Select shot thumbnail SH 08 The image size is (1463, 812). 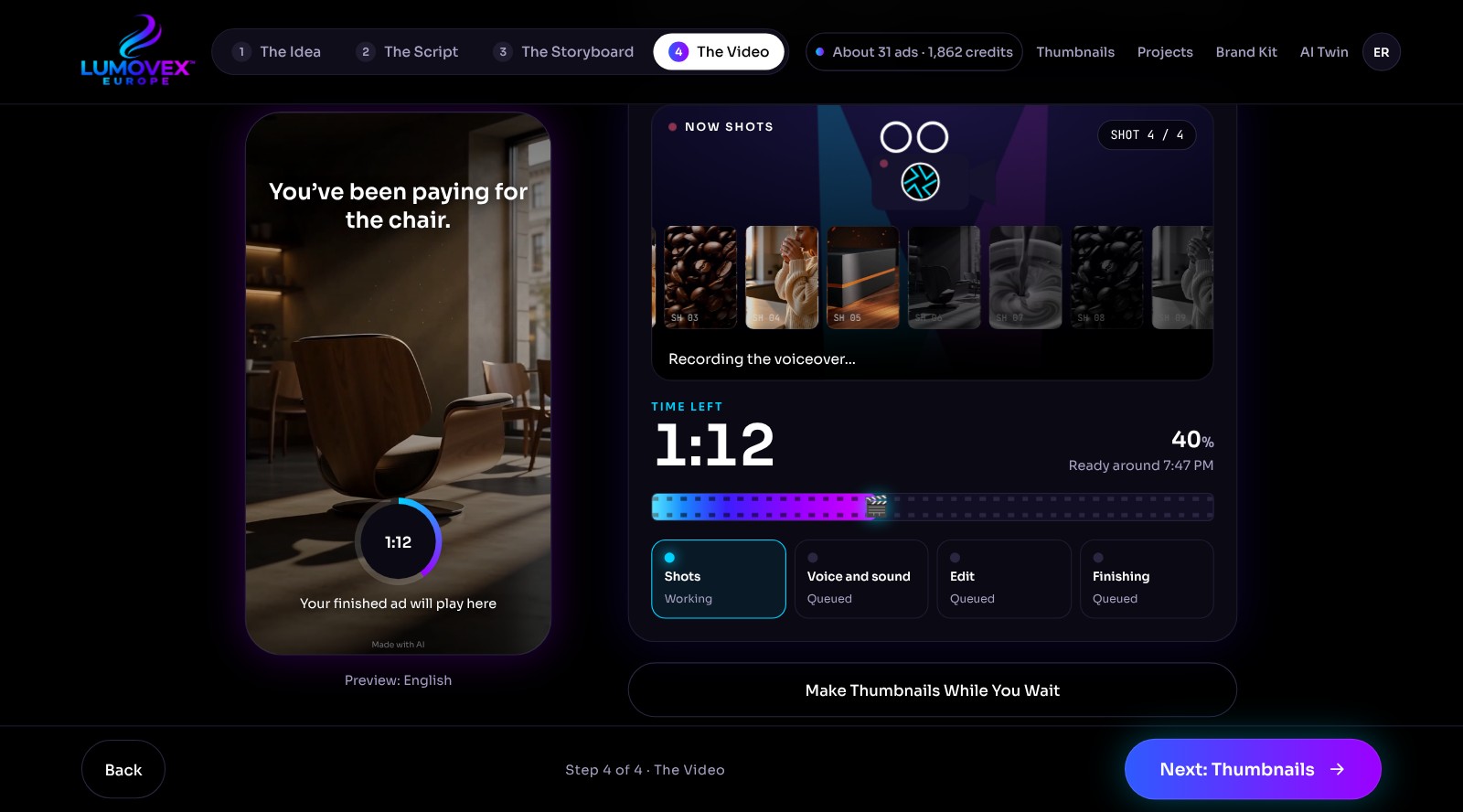pyautogui.click(x=1107, y=277)
